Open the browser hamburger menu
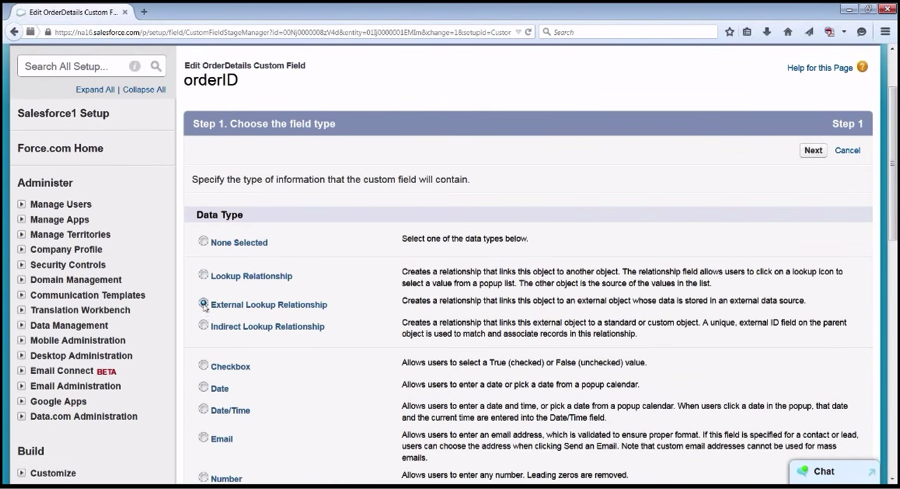This screenshot has height=489, width=900. pyautogui.click(x=885, y=32)
